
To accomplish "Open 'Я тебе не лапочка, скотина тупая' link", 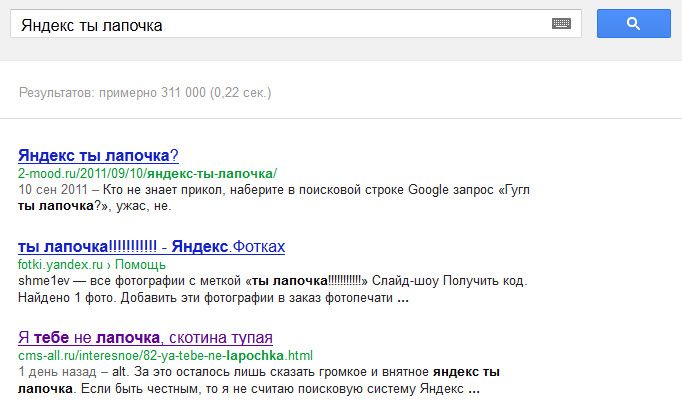I will coord(145,337).
